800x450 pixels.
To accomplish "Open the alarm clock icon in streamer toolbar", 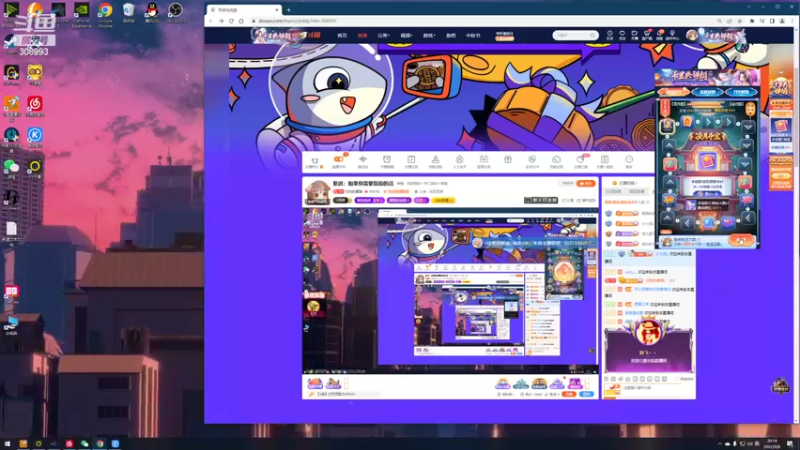I will [387, 160].
